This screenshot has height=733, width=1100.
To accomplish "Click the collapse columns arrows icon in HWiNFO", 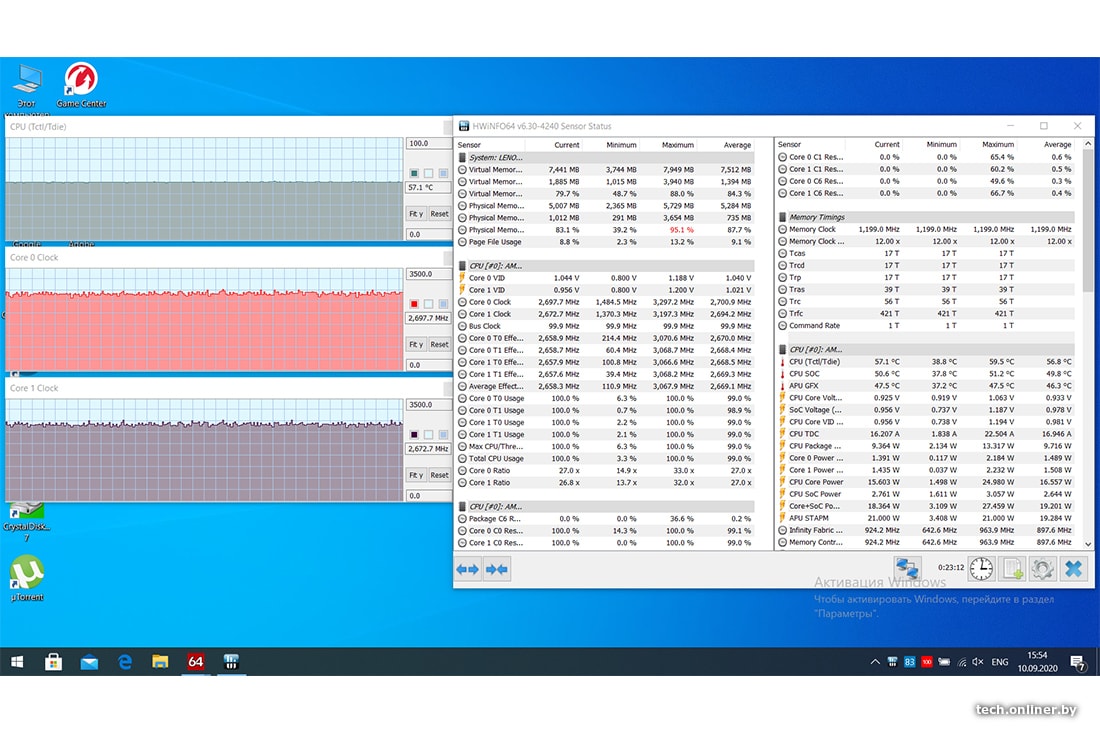I will click(x=497, y=569).
